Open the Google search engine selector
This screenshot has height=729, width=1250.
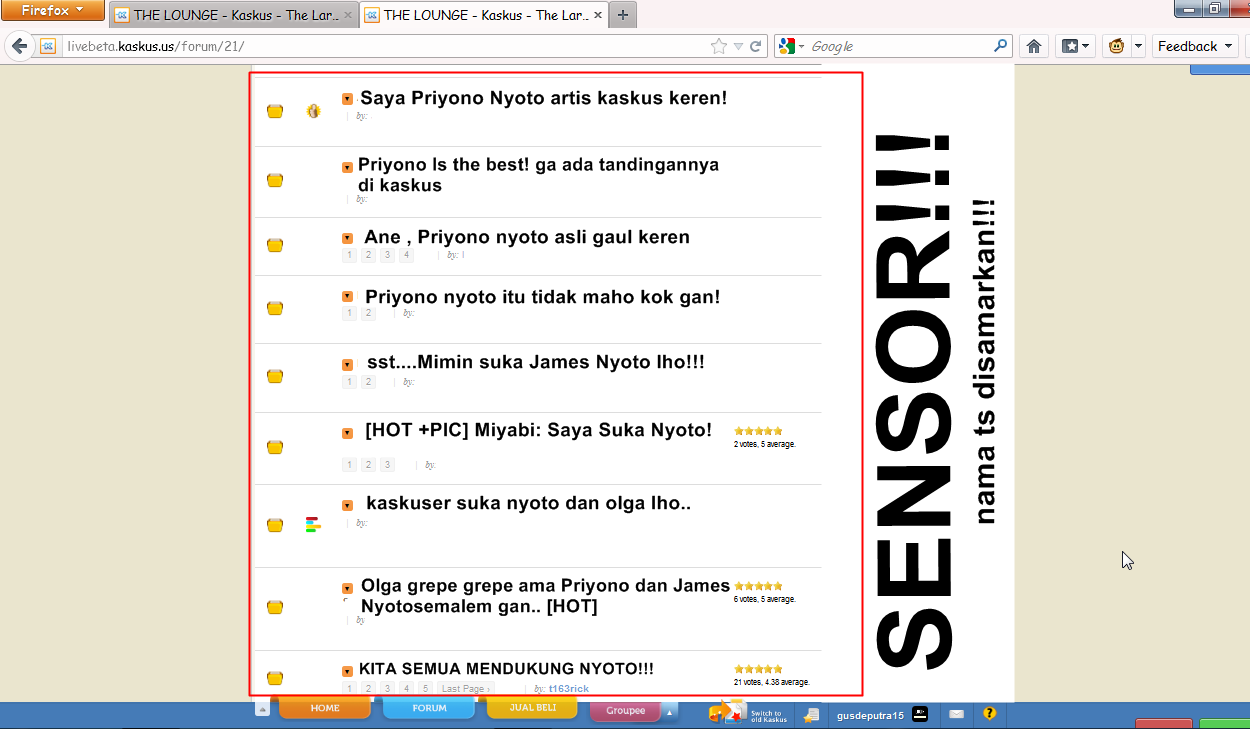(x=792, y=46)
